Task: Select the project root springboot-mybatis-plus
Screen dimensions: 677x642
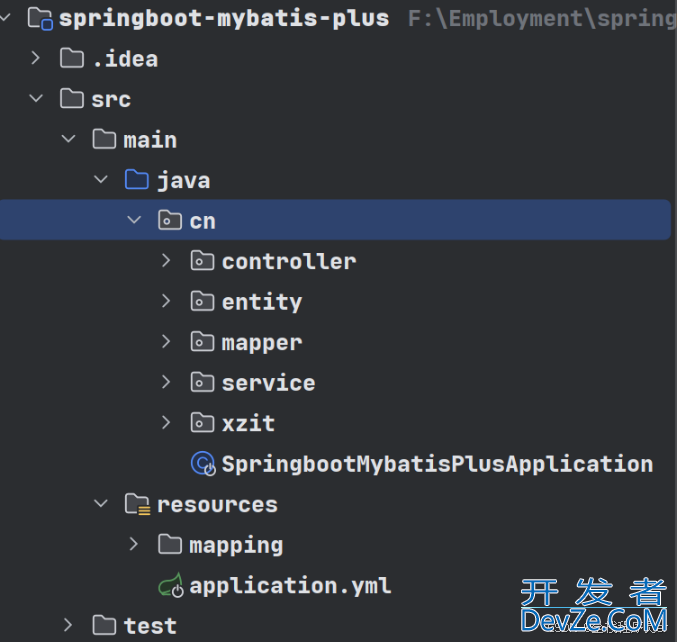Action: (224, 18)
